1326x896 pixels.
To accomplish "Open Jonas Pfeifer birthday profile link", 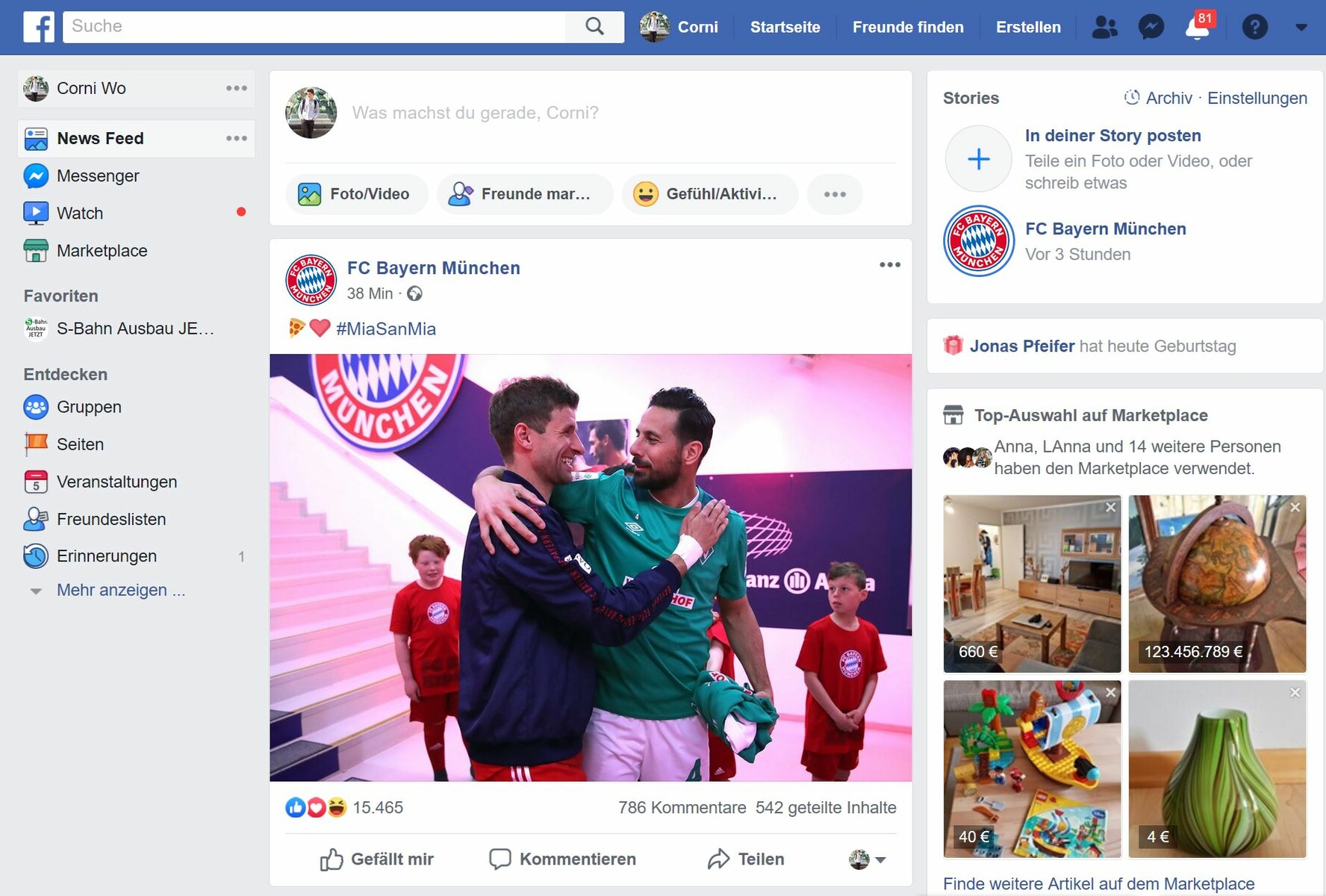I will point(1022,346).
